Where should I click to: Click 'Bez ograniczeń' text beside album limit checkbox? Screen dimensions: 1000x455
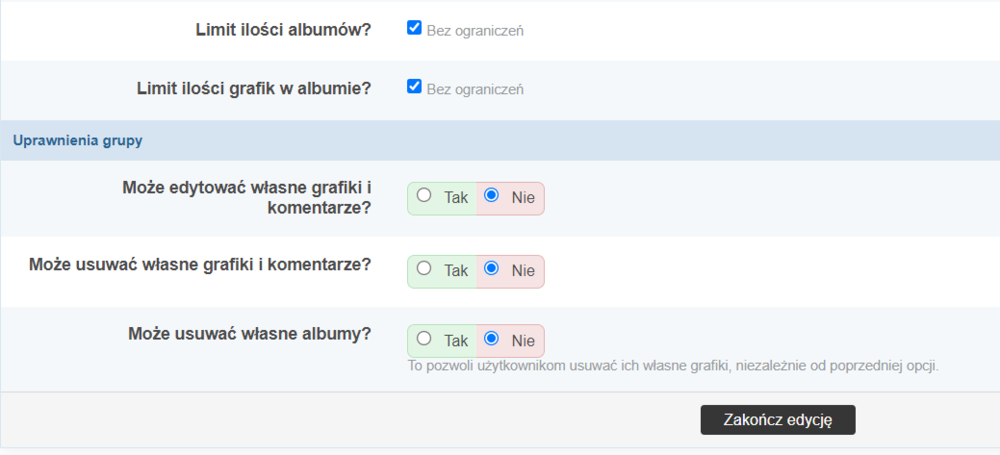pyautogui.click(x=475, y=30)
